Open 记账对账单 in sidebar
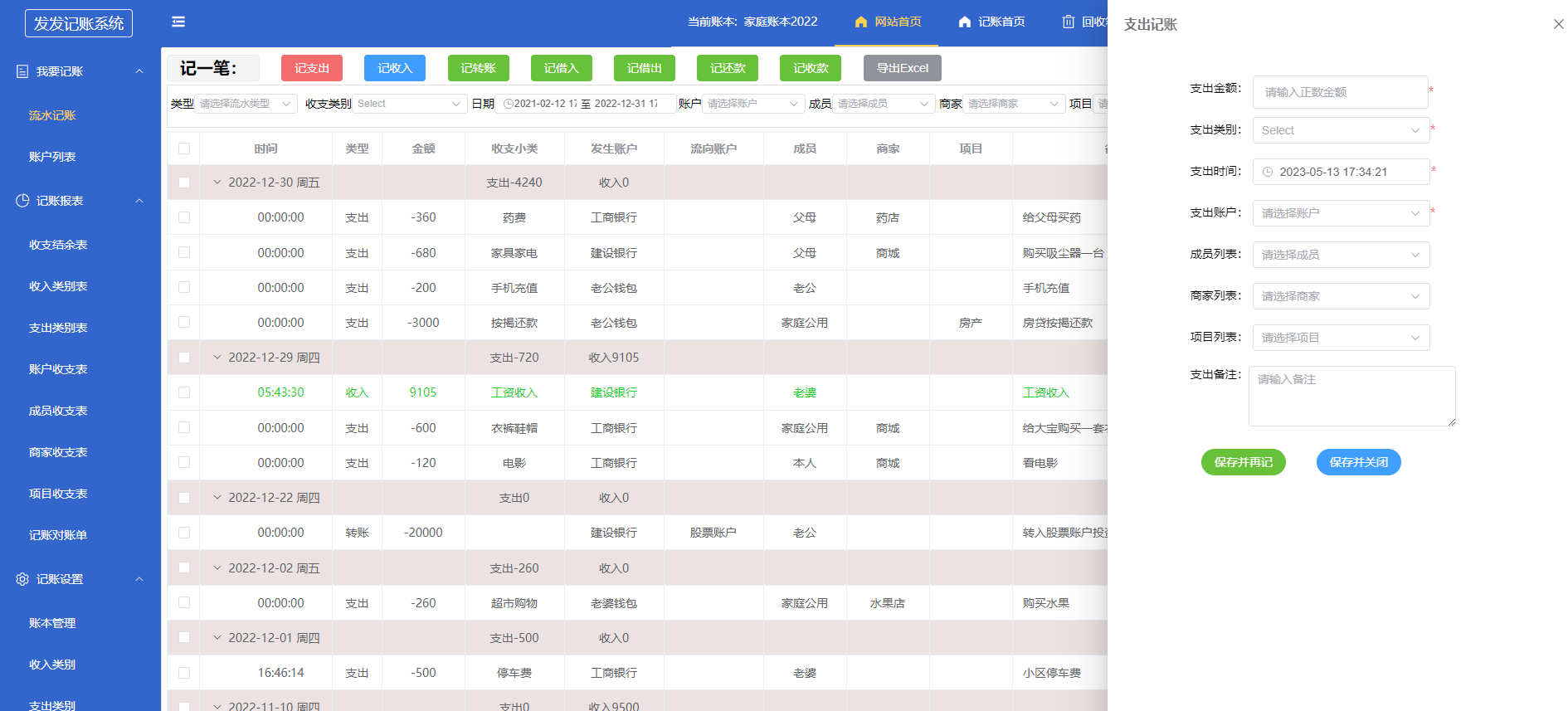 (x=58, y=535)
